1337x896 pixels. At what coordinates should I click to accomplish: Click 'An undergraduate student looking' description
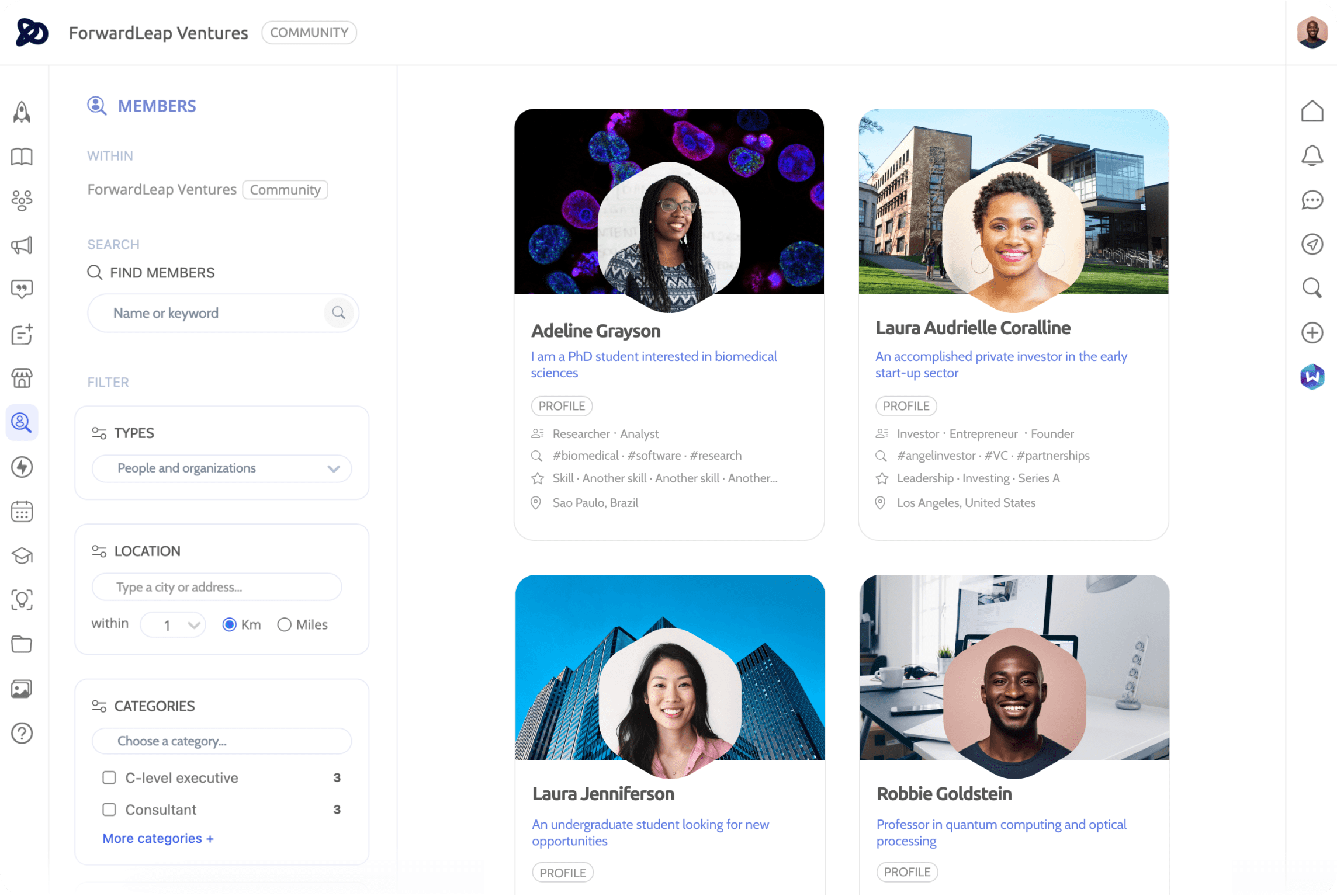(650, 832)
